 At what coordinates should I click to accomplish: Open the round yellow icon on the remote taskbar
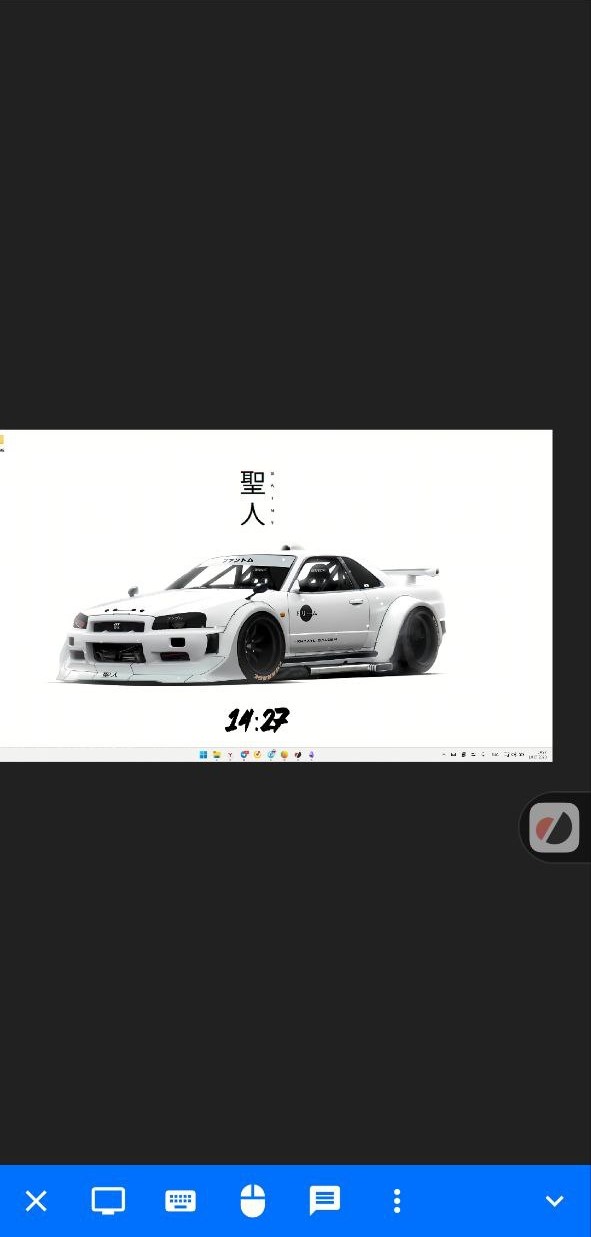(284, 755)
